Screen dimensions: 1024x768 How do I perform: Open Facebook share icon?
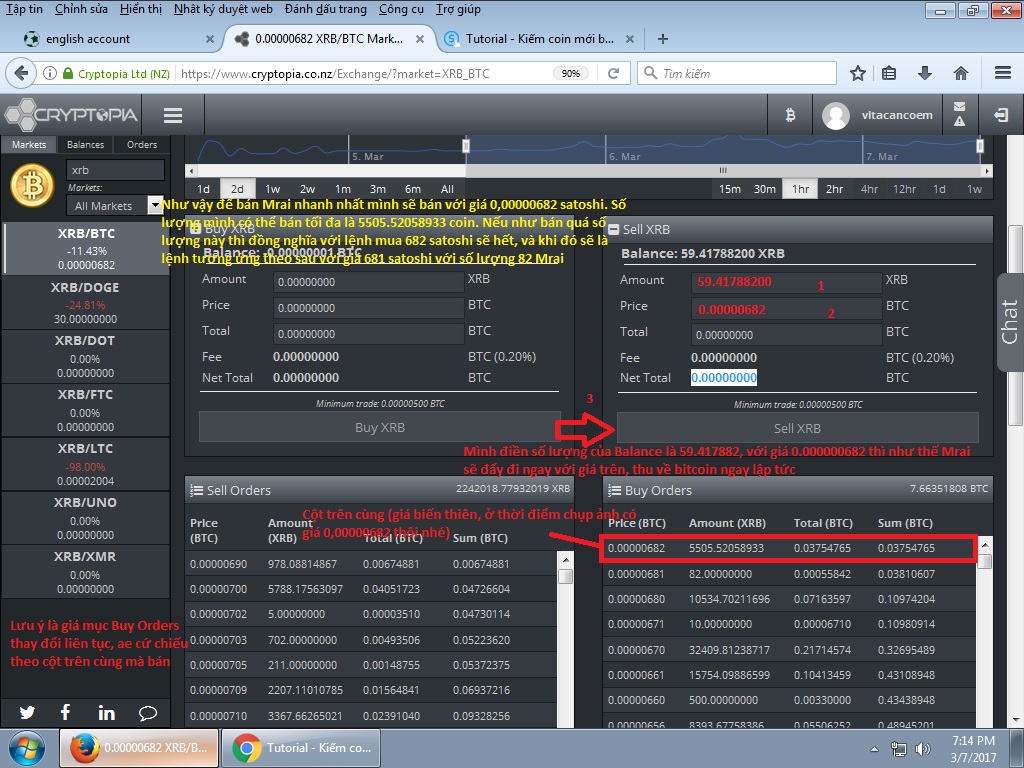[65, 712]
